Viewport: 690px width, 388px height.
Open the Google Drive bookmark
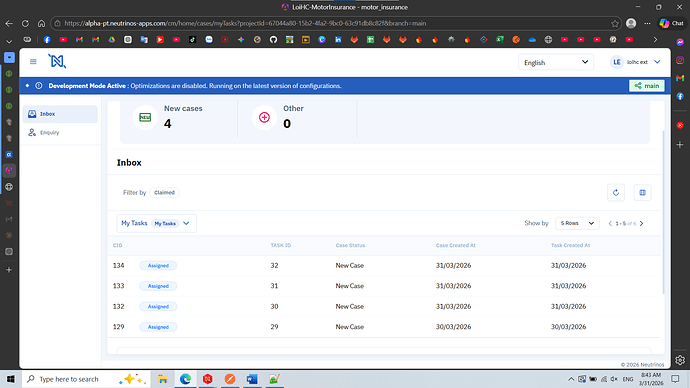[112, 40]
